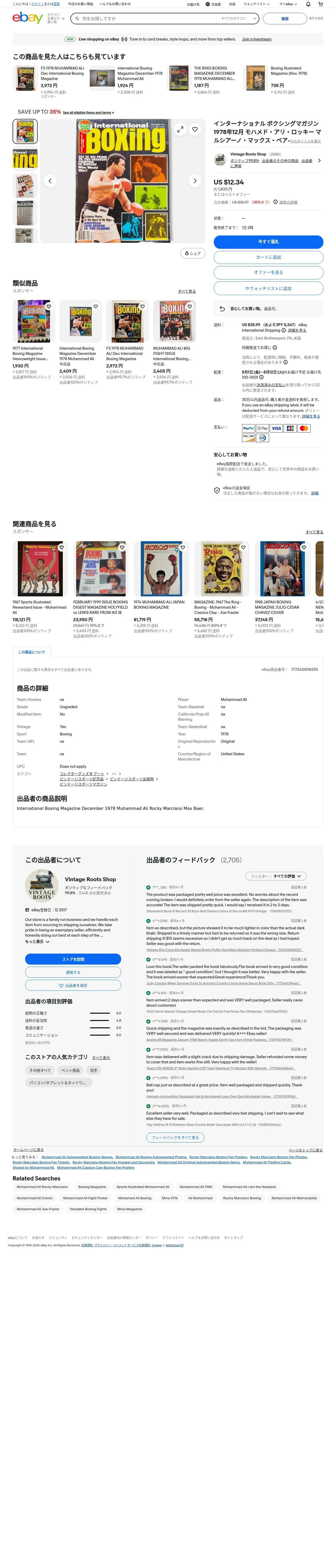Expand the マイeBay header dropdown

click(x=288, y=4)
